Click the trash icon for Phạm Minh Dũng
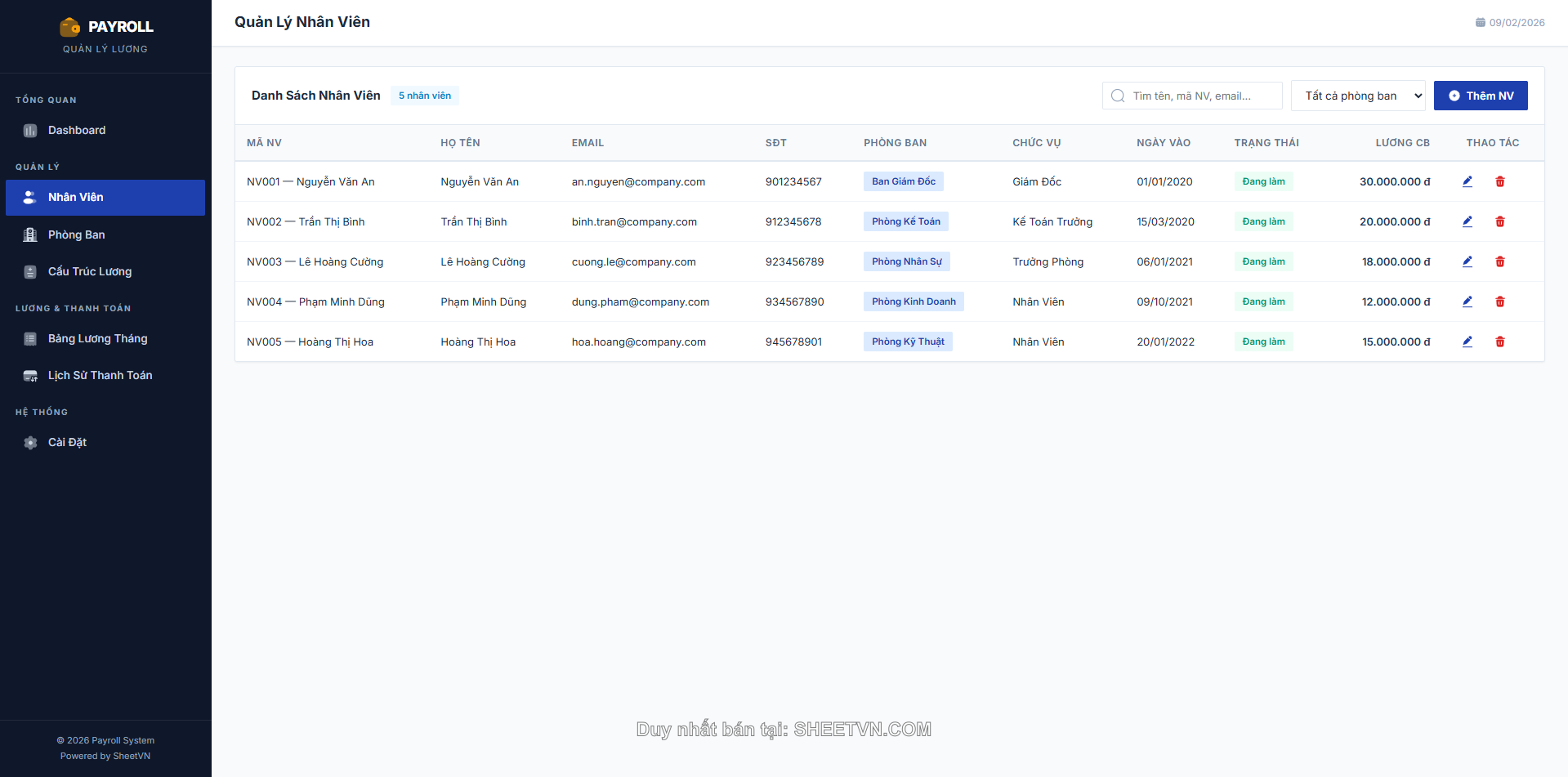Image resolution: width=1568 pixels, height=777 pixels. (1499, 301)
